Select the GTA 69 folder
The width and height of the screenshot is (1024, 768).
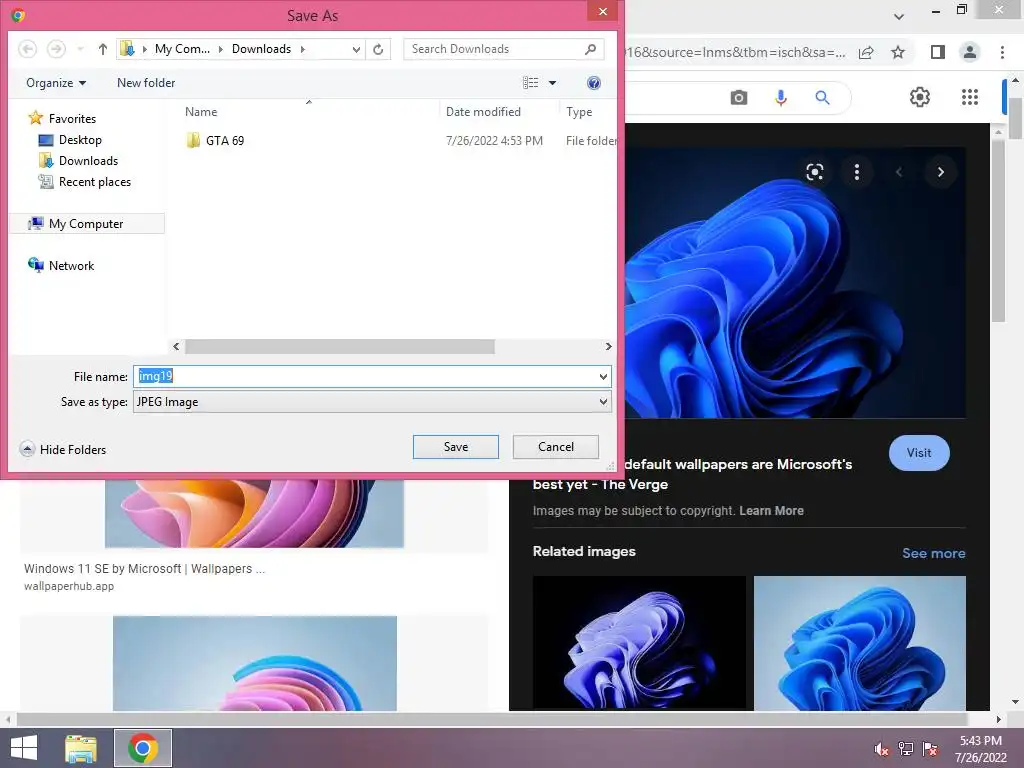coord(216,140)
